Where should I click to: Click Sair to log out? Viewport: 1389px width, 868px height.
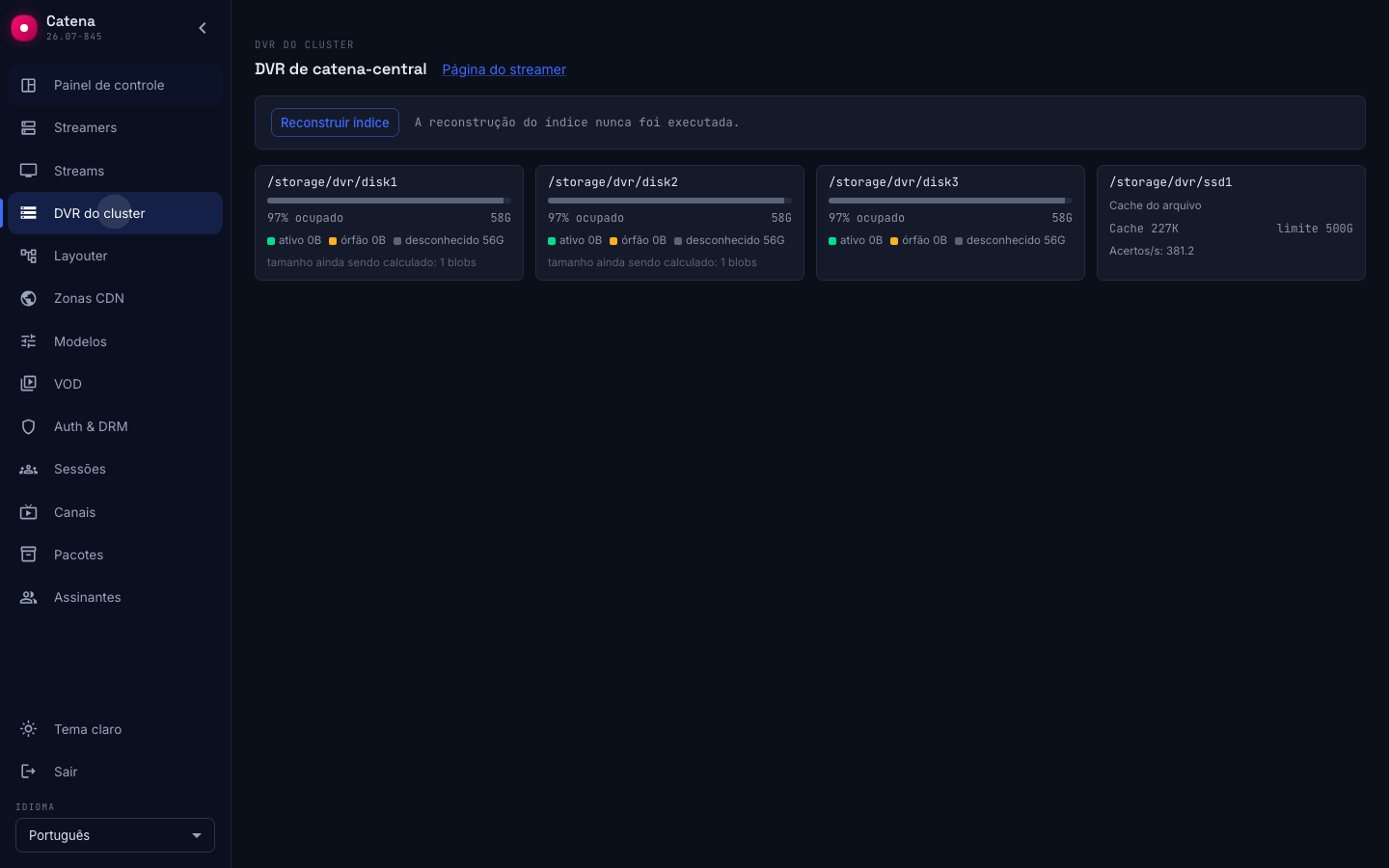click(115, 772)
